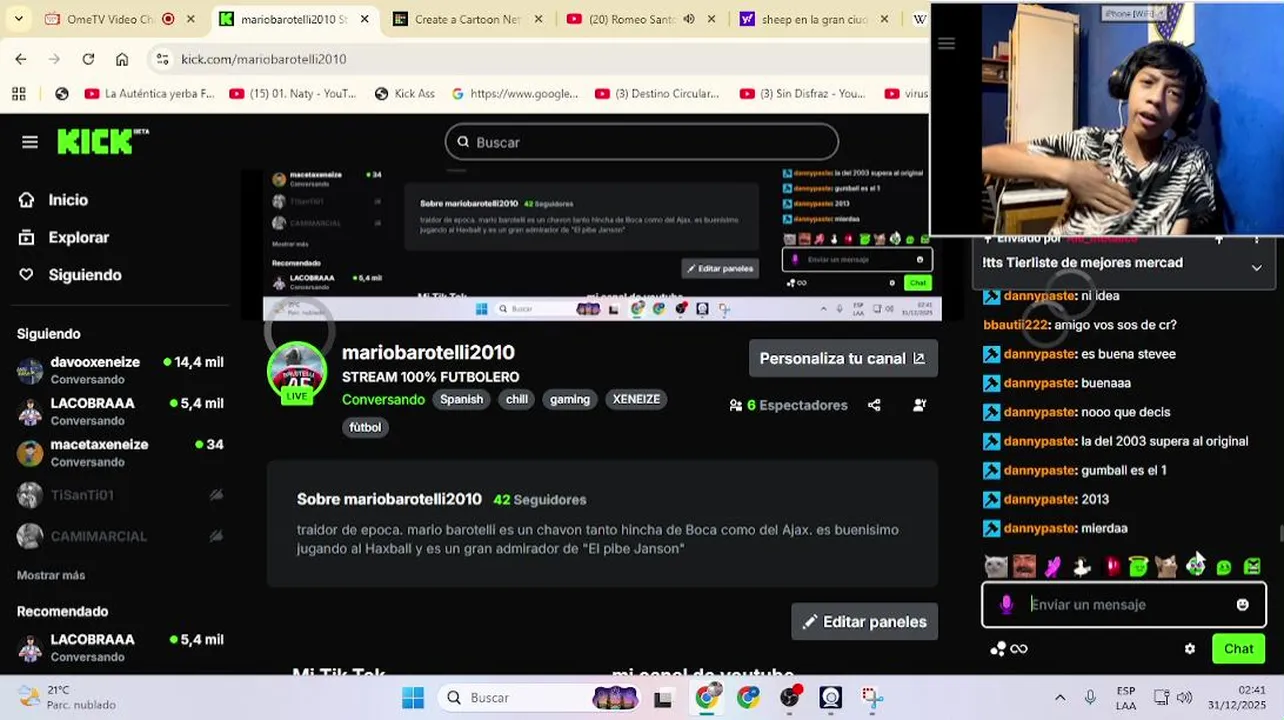
Task: Go to Inicio in the sidebar
Action: pos(54,200)
